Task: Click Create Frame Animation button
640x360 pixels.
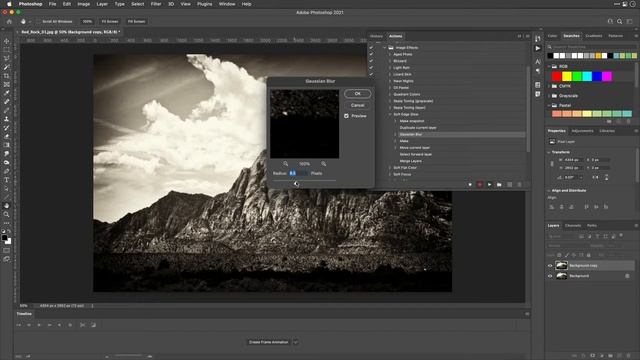Action: click(269, 342)
